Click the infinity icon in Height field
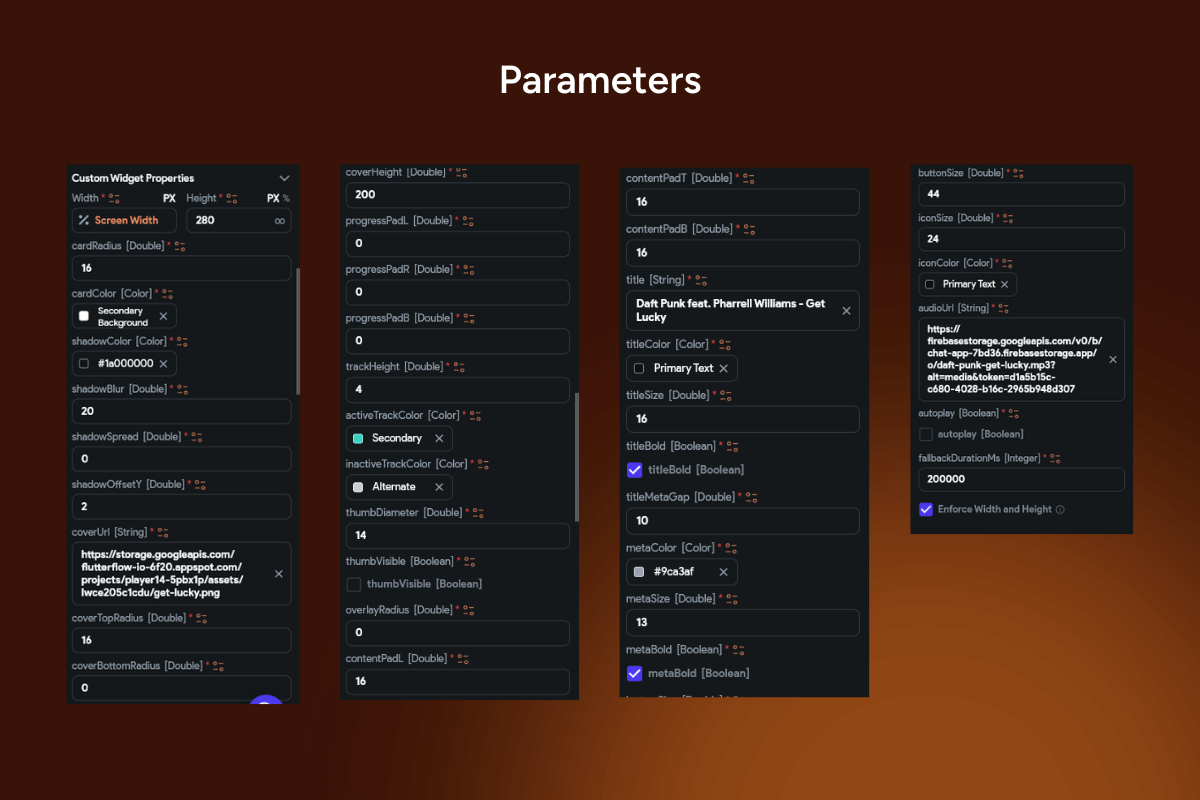 coord(280,220)
